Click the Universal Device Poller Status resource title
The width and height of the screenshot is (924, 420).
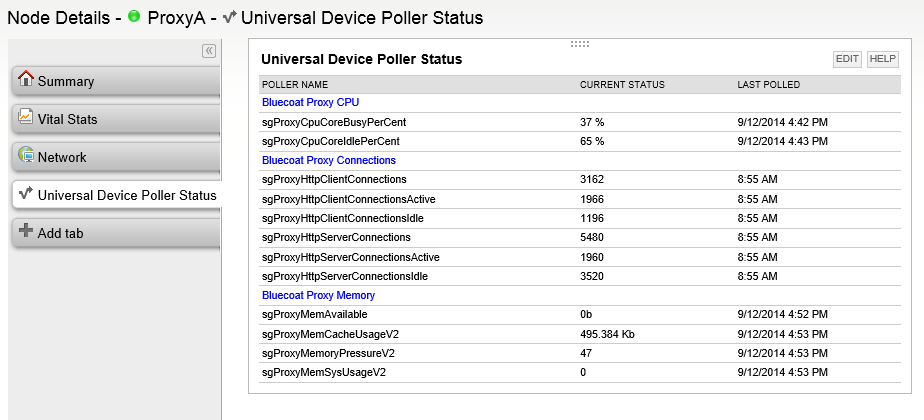coord(361,59)
